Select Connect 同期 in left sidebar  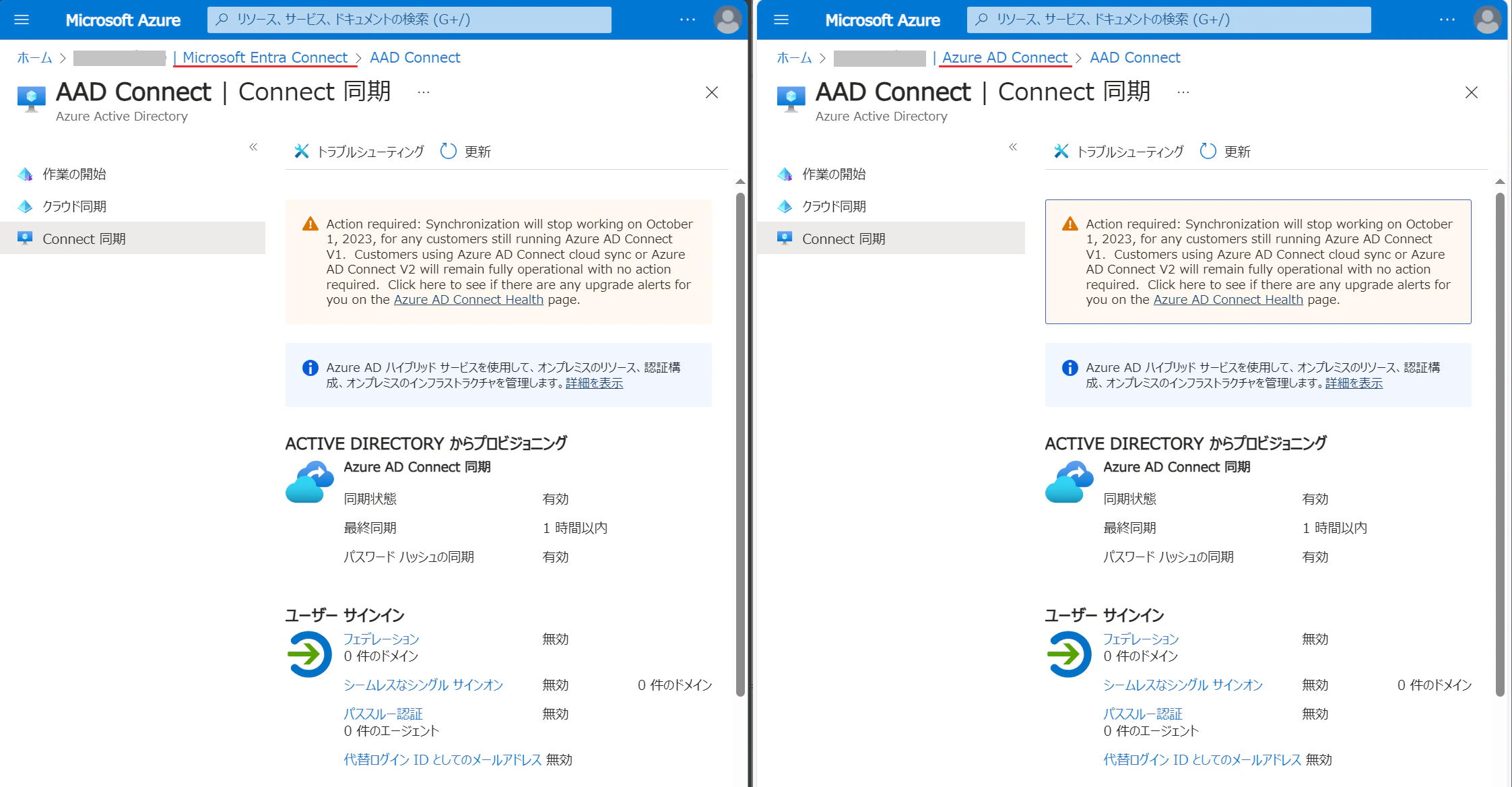pos(84,239)
